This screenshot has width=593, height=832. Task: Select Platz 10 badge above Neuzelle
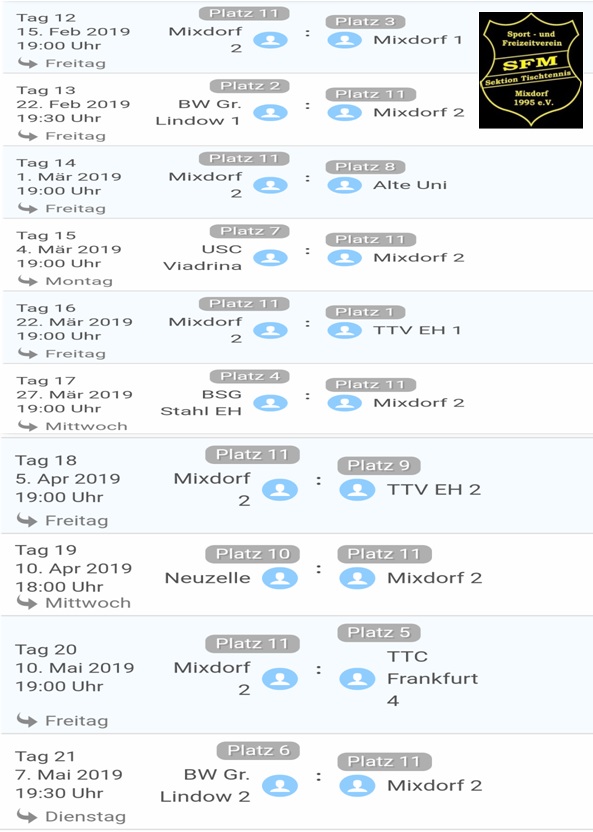252,554
